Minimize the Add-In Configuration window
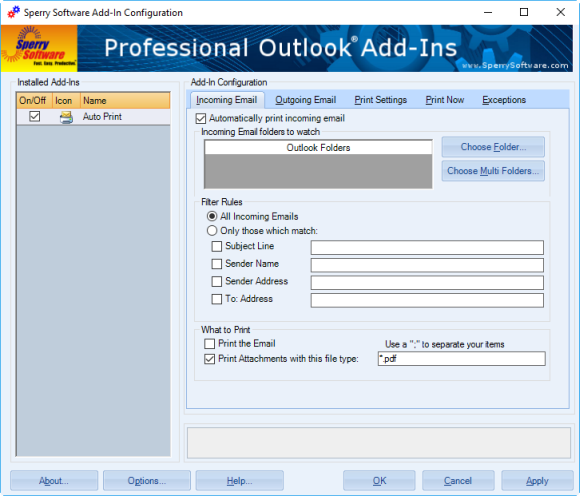Viewport: 580px width, 496px height. pyautogui.click(x=488, y=12)
